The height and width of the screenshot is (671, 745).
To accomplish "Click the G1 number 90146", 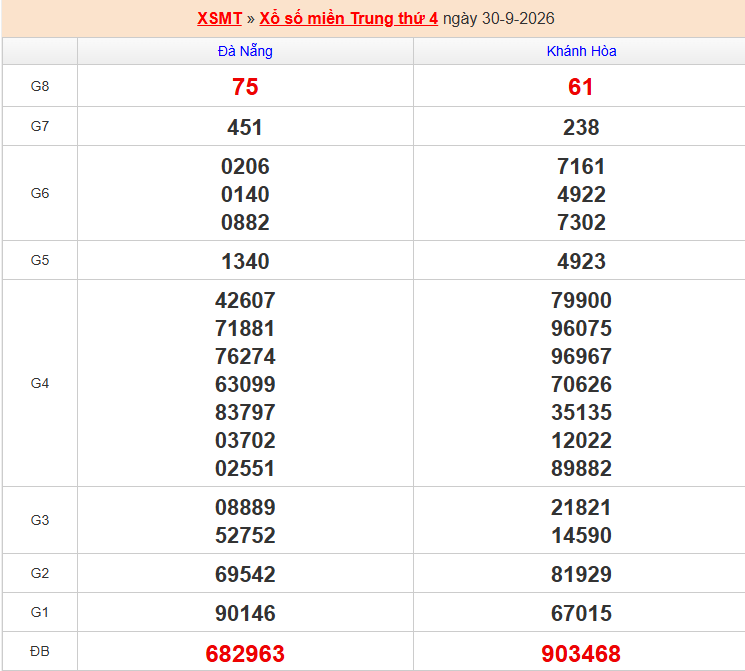I will (245, 613).
